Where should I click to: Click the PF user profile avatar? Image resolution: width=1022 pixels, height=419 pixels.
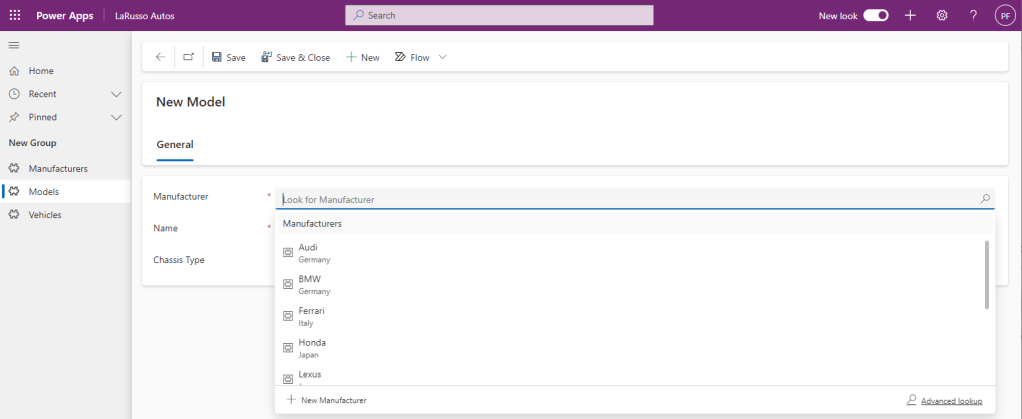pos(1004,15)
